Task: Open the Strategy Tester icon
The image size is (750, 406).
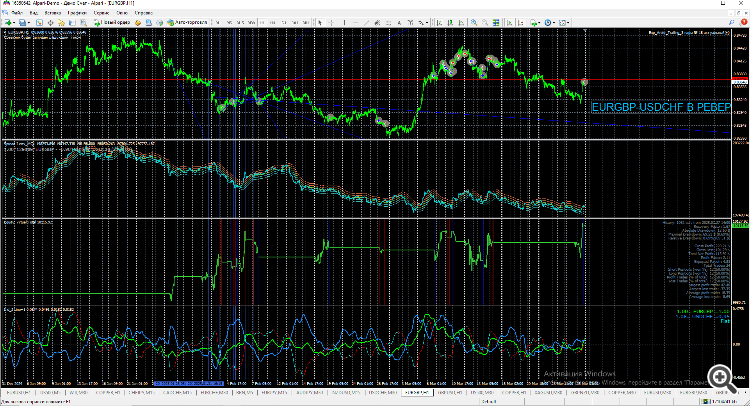Action: coord(83,22)
